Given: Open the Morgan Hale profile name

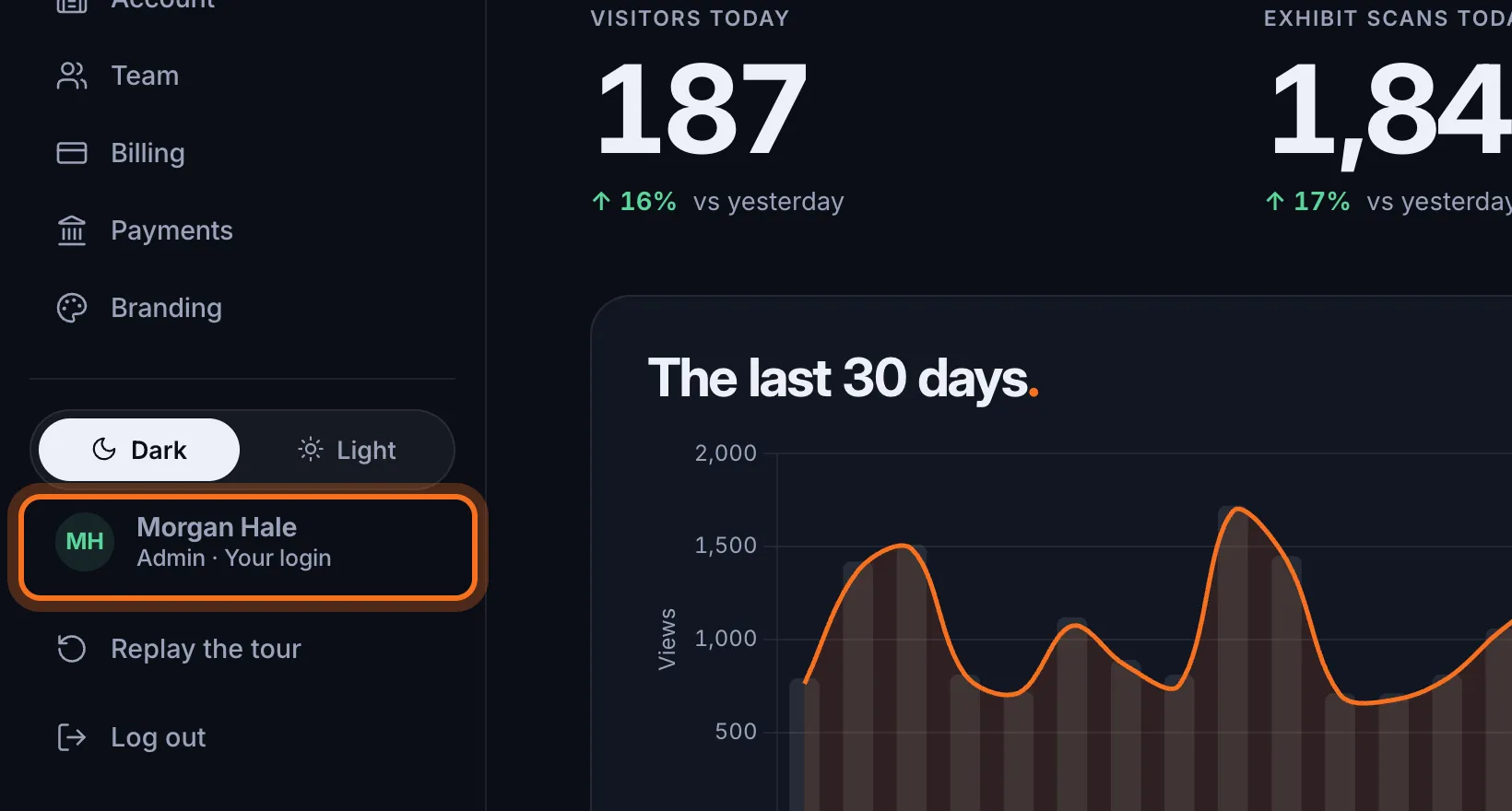Looking at the screenshot, I should tap(217, 527).
